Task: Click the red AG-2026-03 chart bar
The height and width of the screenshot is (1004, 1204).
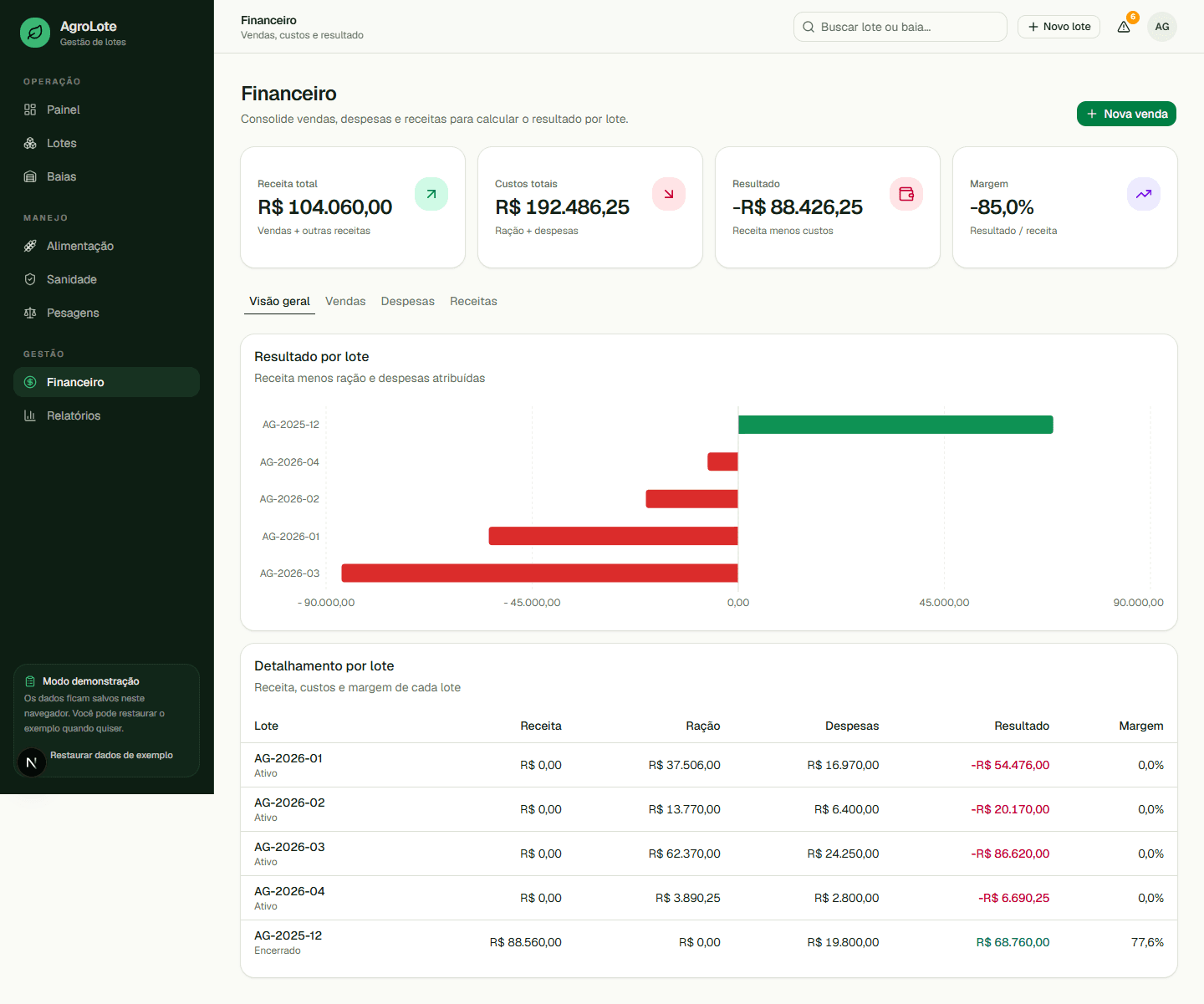Action: pos(539,573)
